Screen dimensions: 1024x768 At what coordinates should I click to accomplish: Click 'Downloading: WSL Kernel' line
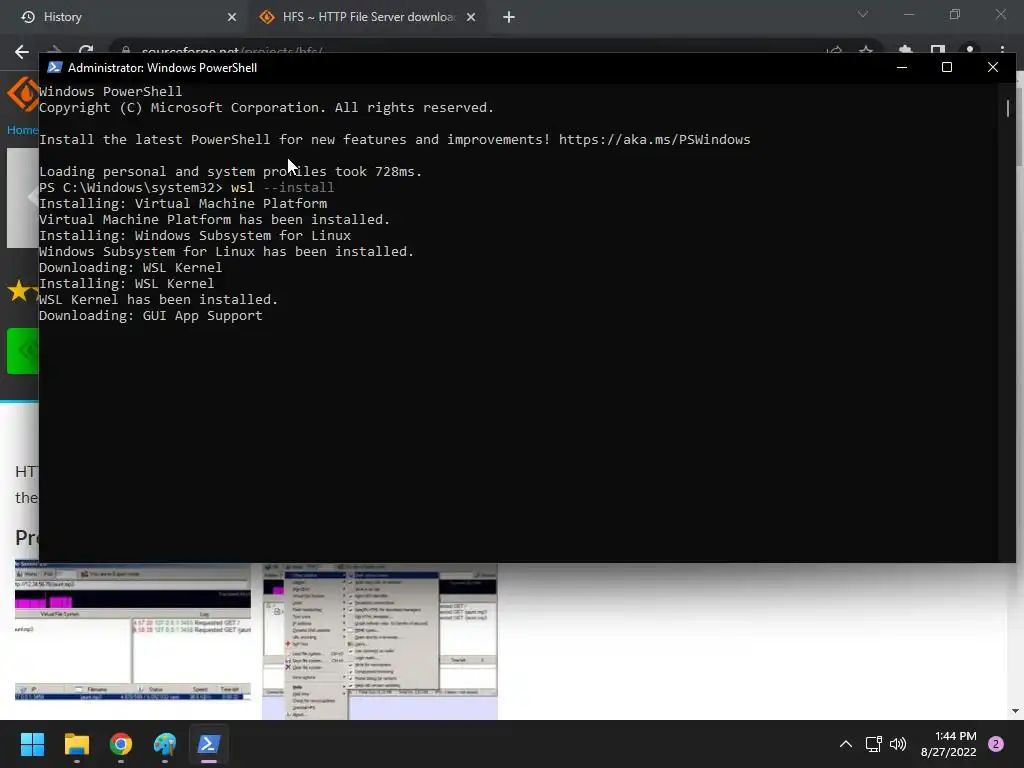[131, 267]
